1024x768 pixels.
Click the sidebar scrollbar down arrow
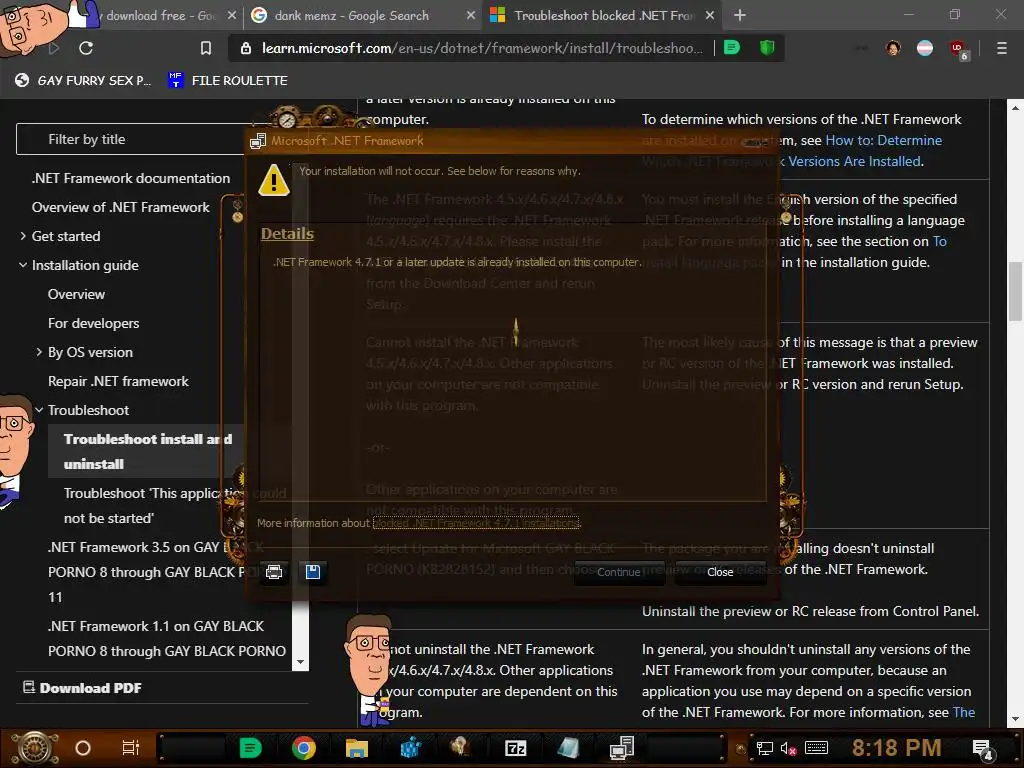(300, 662)
